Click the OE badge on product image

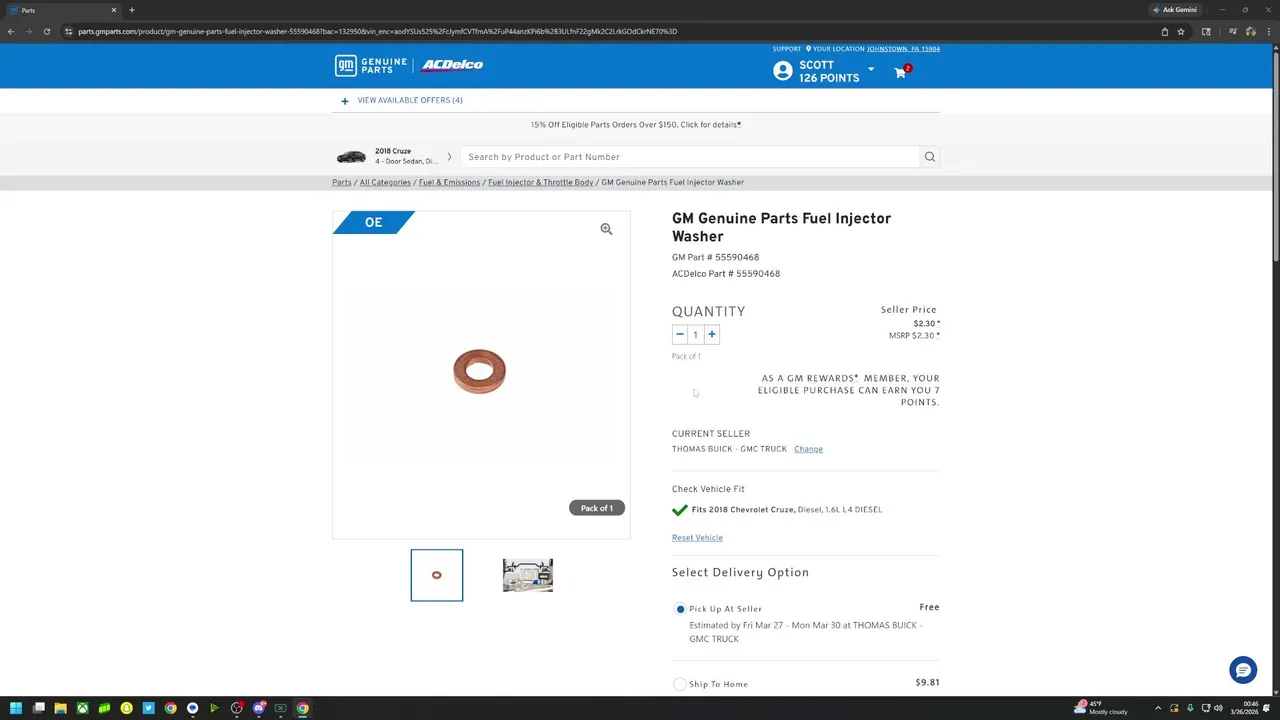[373, 223]
